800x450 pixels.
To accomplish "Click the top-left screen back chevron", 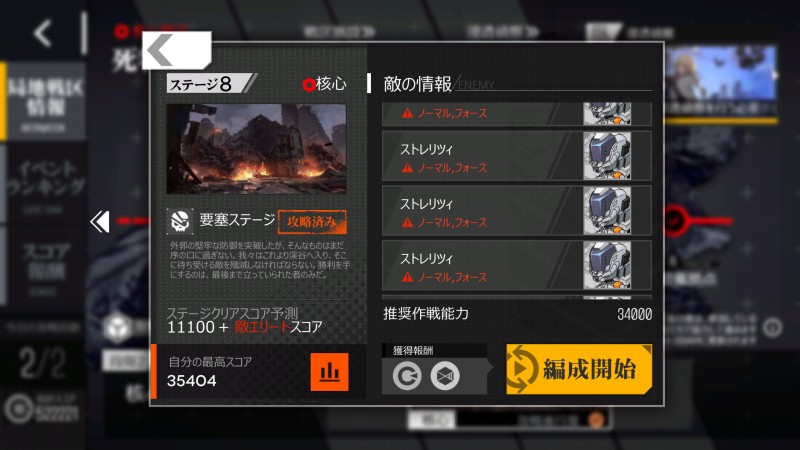I will [43, 34].
